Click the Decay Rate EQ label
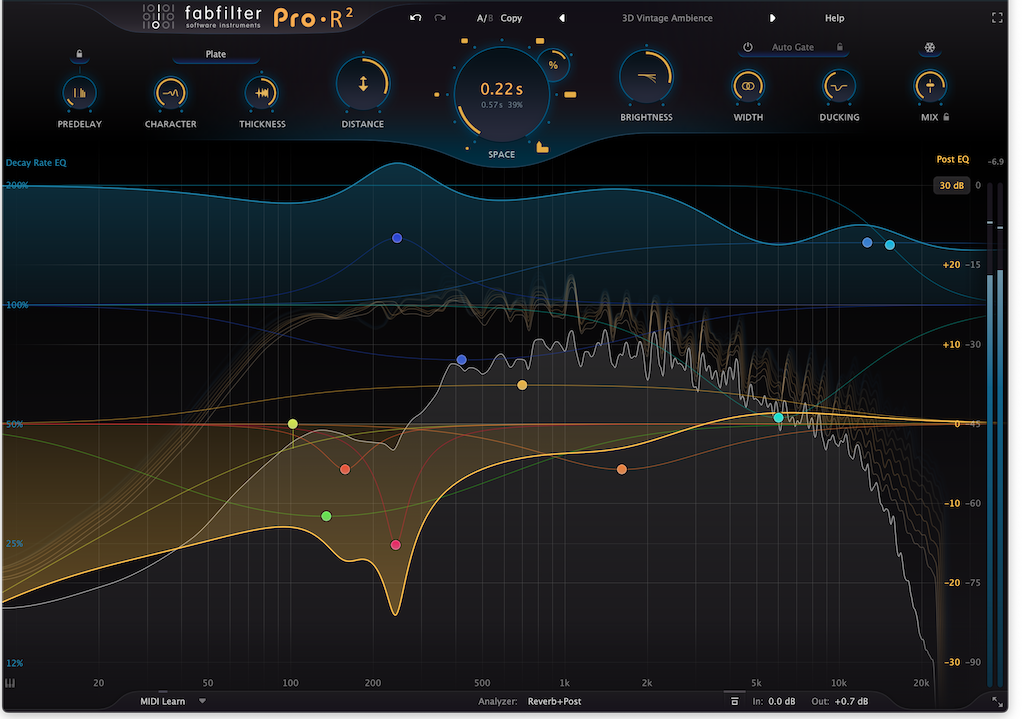 36,163
